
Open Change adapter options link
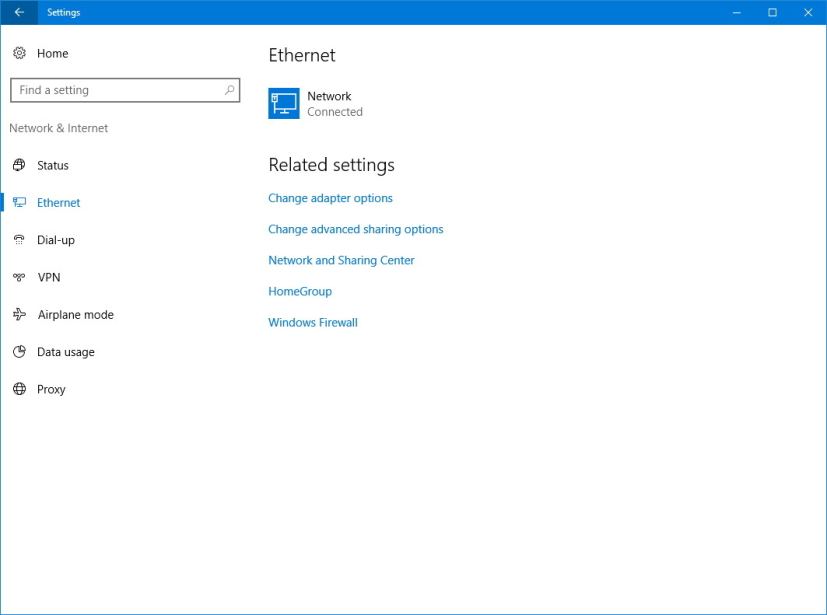click(330, 198)
